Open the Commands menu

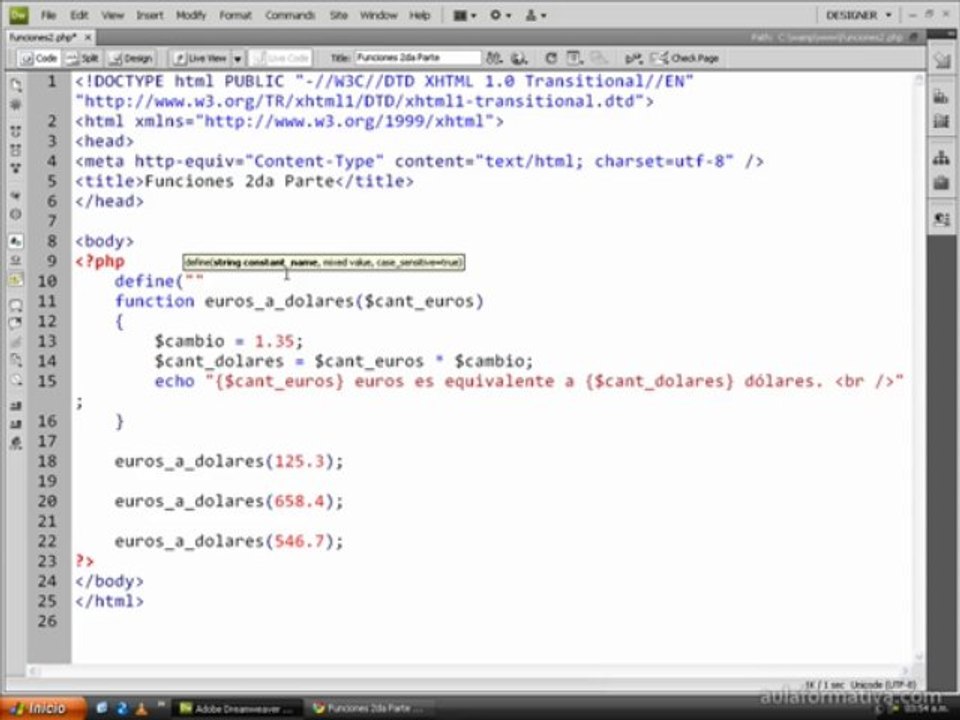290,15
